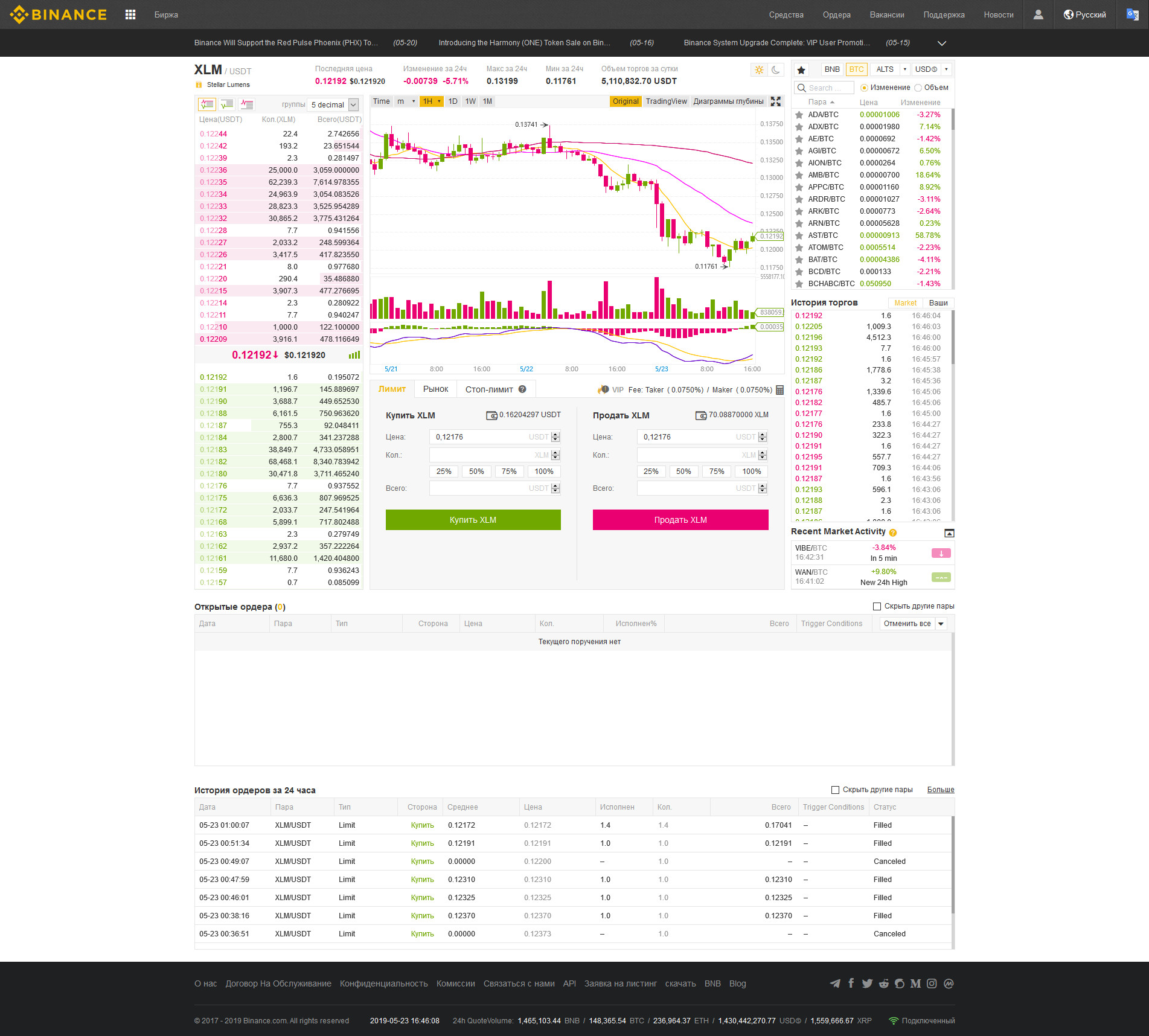Adjust buy price stepper arrows
Viewport: 1149px width, 1036px height.
(555, 436)
